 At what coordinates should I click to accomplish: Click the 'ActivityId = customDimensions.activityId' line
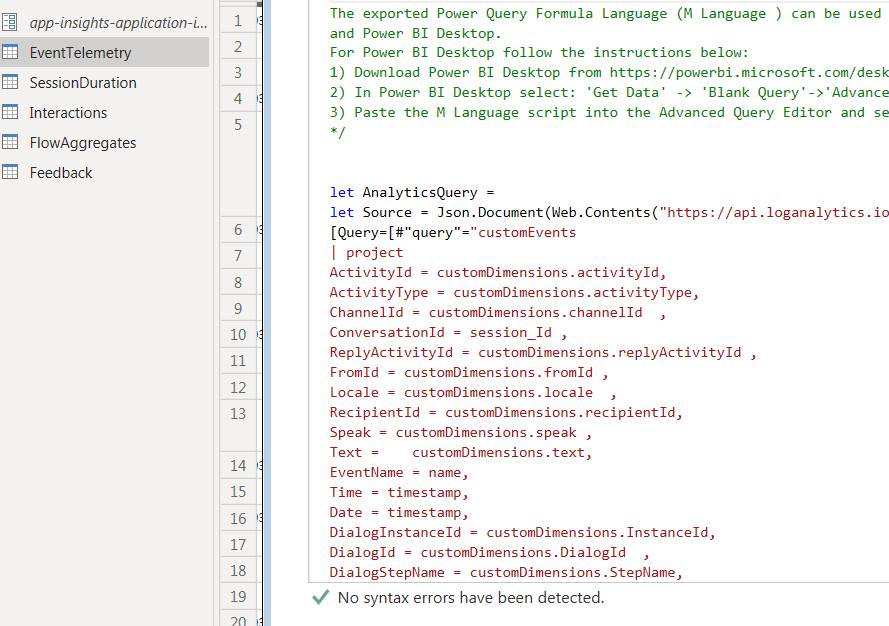tap(498, 273)
